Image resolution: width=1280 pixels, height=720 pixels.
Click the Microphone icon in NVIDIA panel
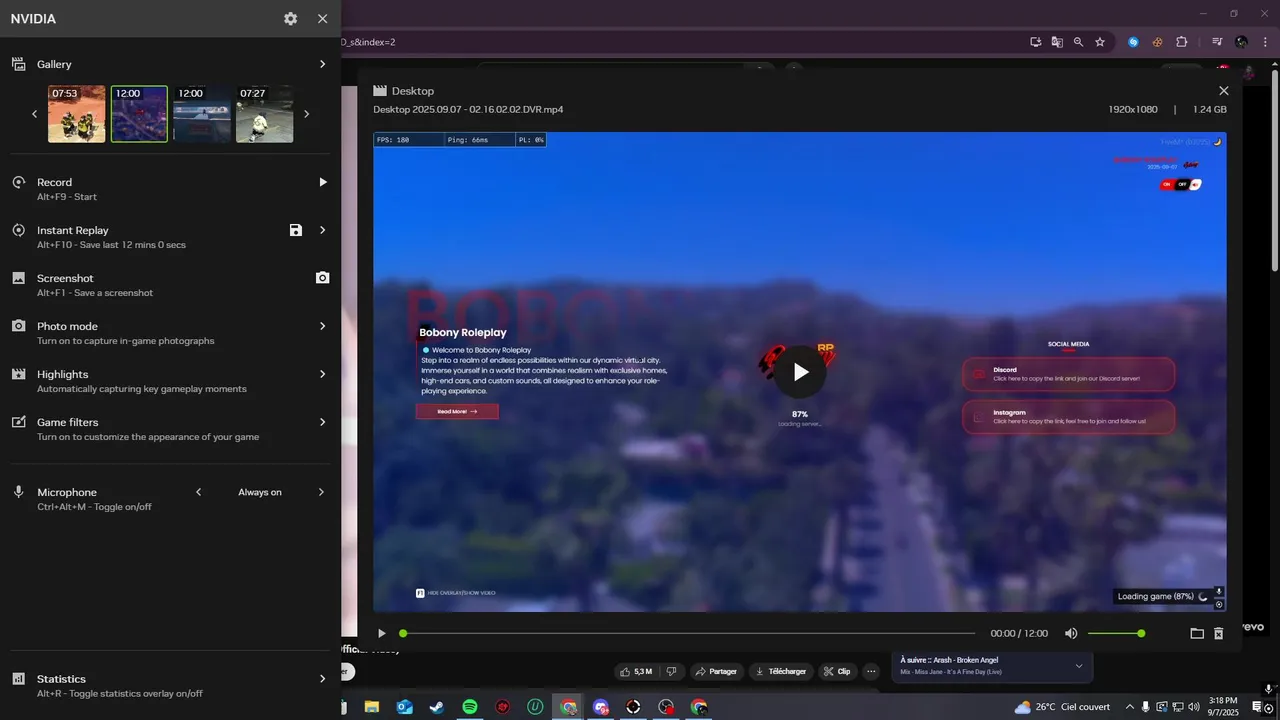18,492
